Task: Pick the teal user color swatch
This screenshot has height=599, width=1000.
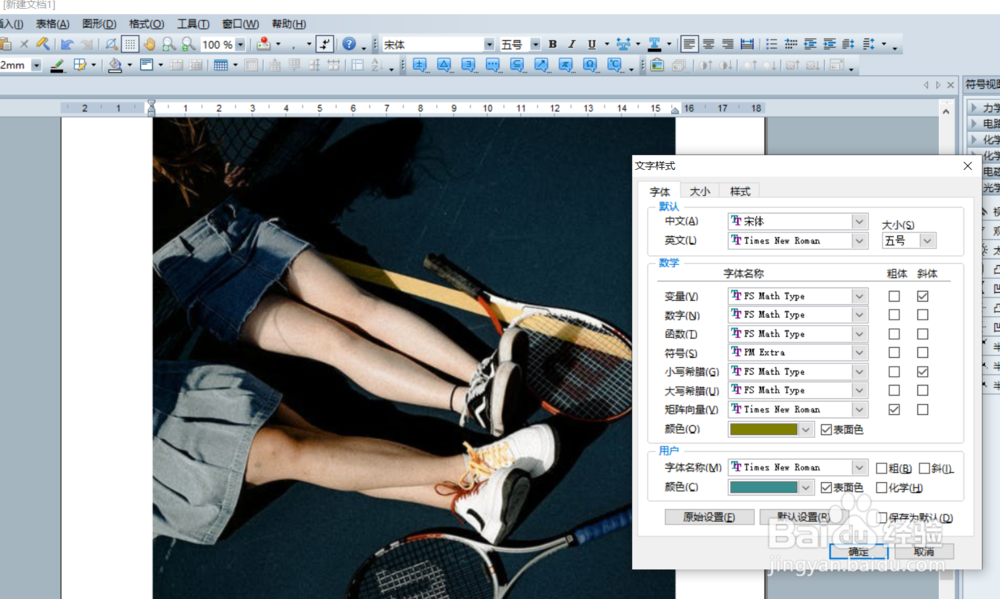Action: (x=763, y=487)
